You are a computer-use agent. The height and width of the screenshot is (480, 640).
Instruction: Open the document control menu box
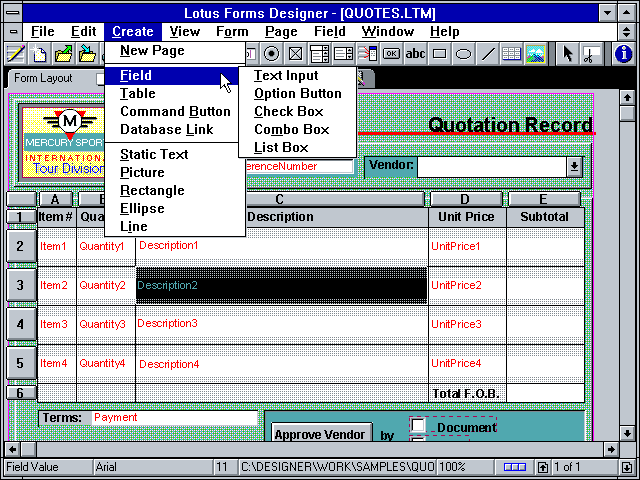pyautogui.click(x=13, y=31)
